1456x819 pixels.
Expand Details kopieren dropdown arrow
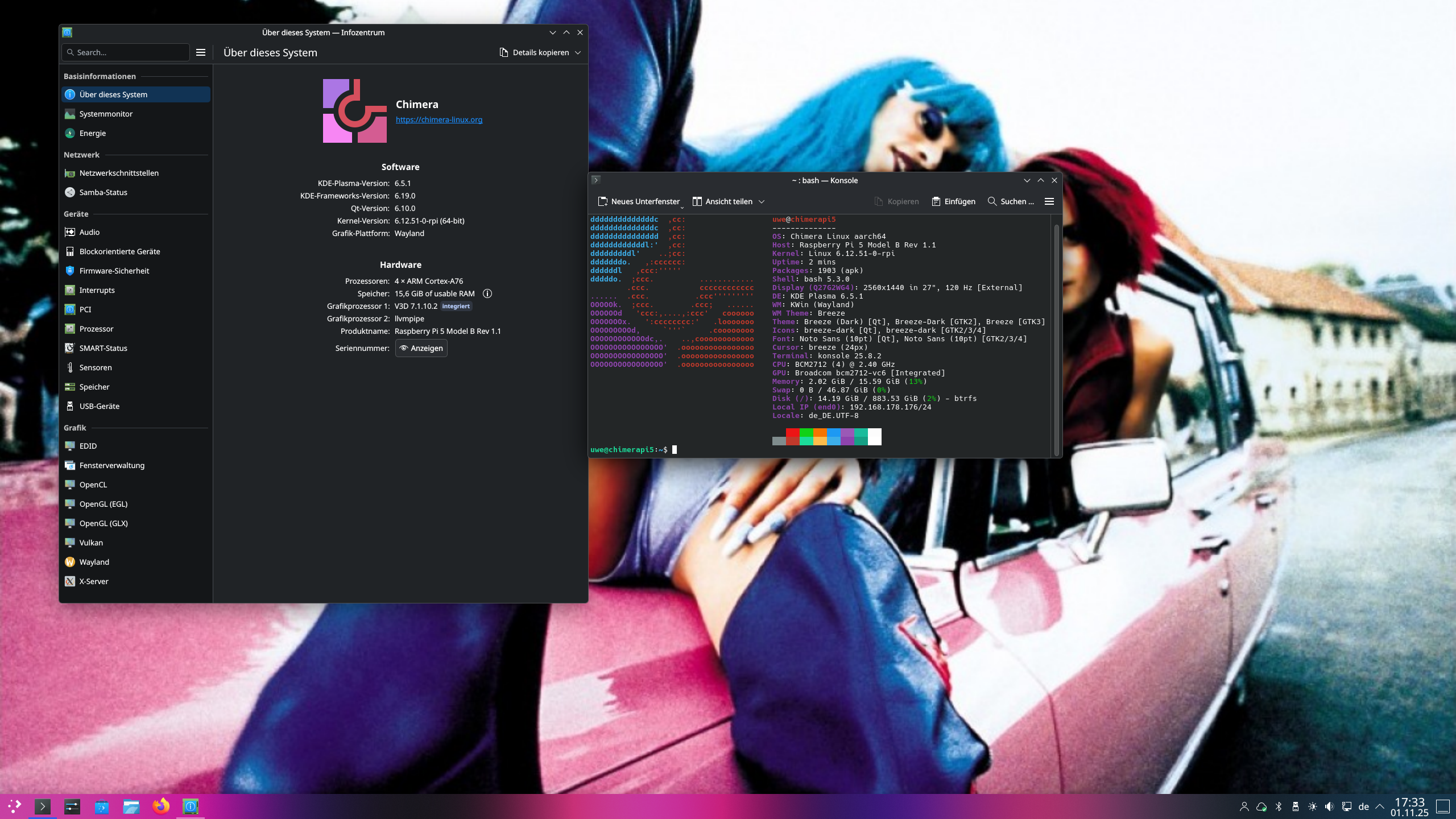(x=578, y=52)
